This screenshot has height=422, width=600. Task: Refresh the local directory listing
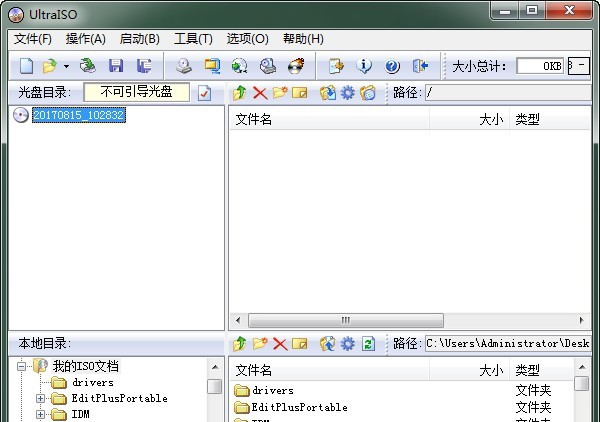click(x=368, y=344)
